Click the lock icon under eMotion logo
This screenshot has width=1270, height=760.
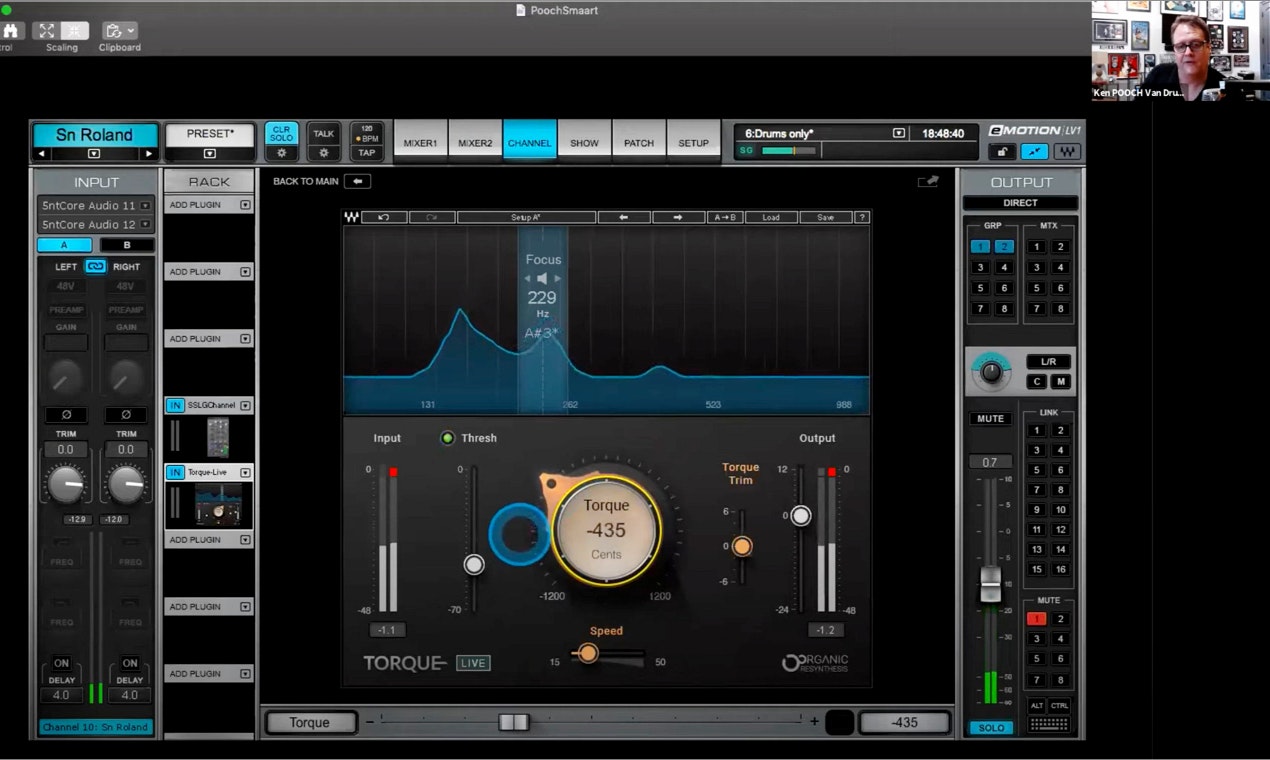point(1001,152)
